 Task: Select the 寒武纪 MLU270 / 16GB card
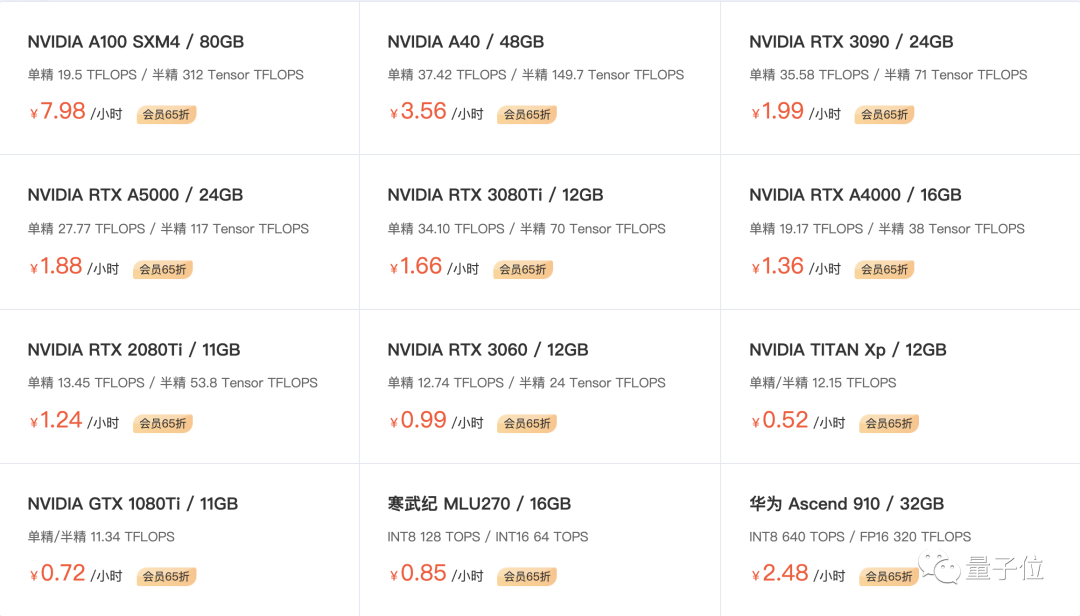(478, 504)
